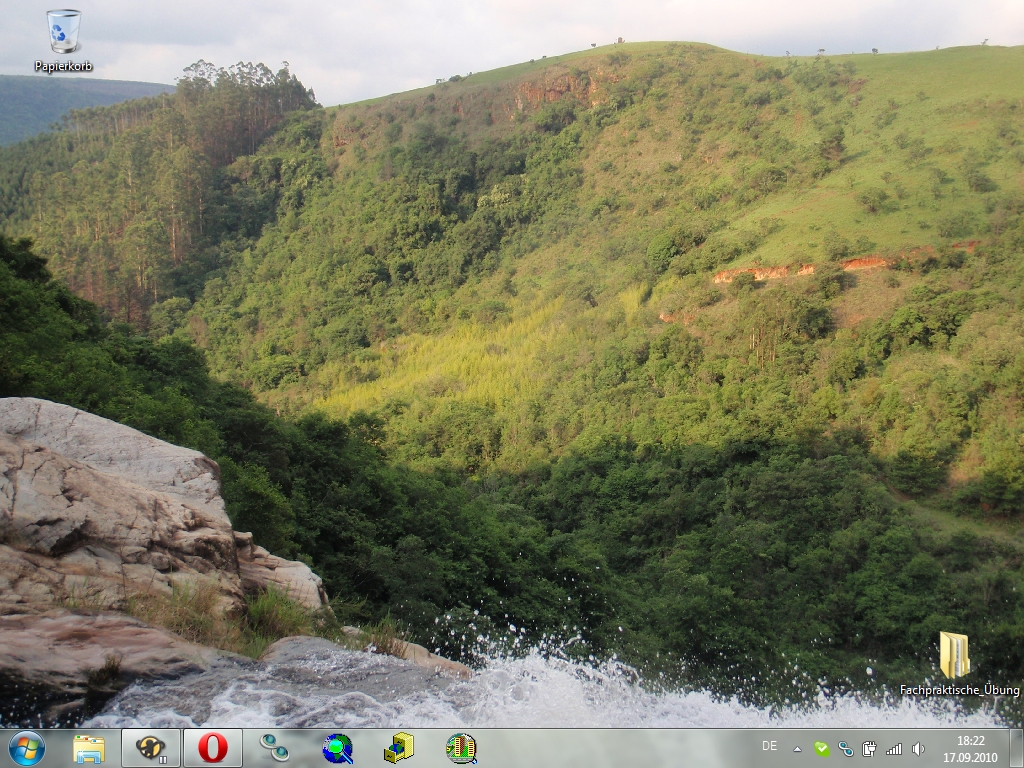Open the battery power tray icon
1024x768 pixels.
[x=869, y=749]
